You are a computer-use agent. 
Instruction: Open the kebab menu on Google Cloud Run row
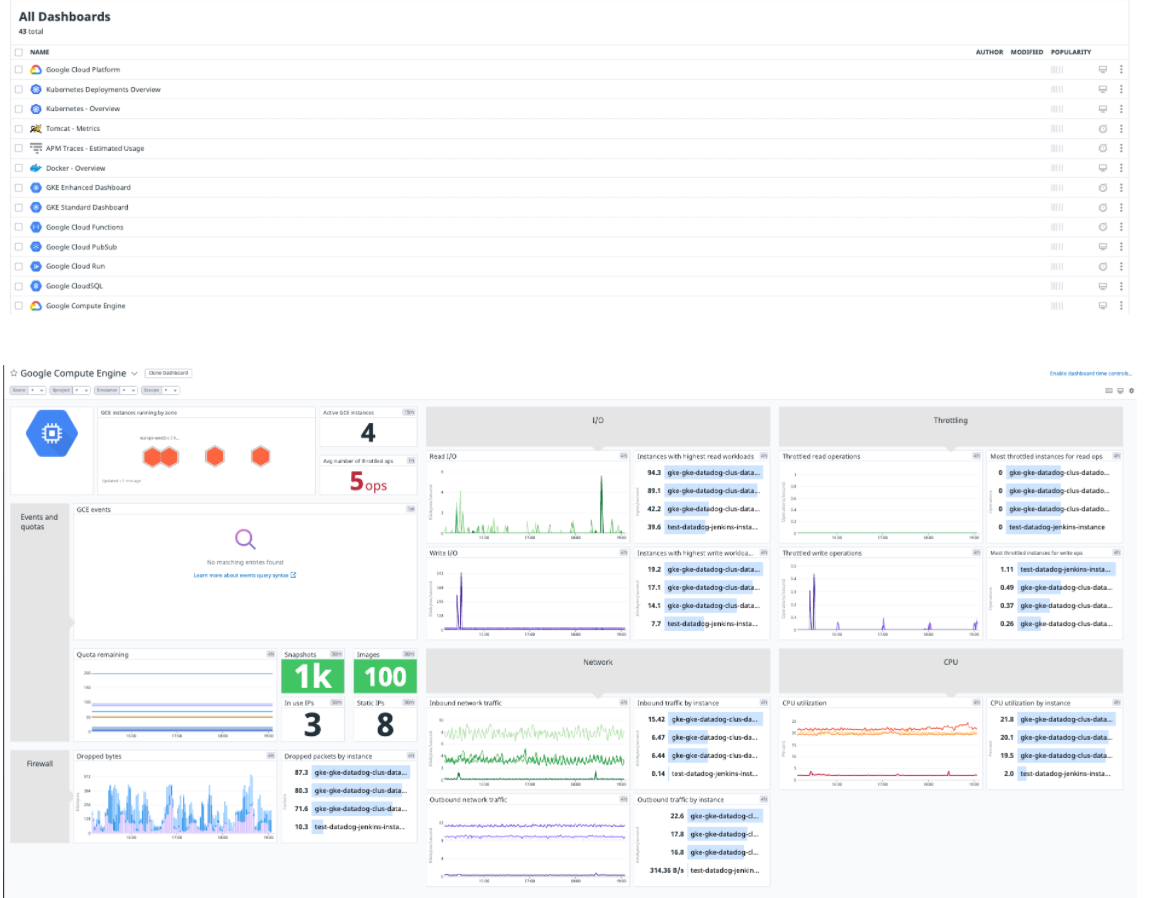click(1121, 266)
